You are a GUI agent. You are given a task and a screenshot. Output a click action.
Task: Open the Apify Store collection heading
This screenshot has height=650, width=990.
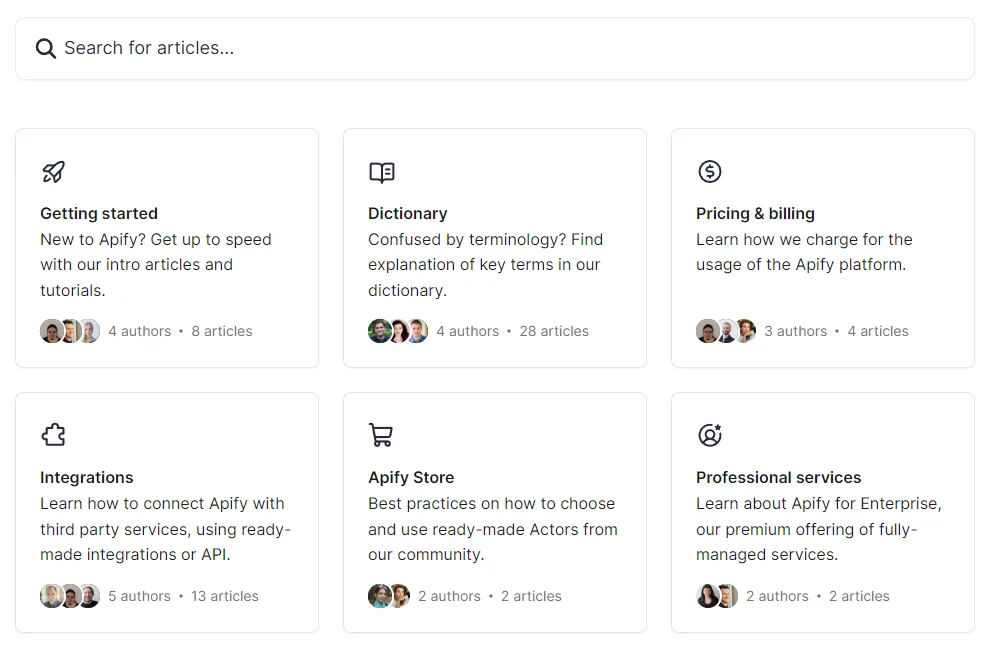tap(411, 477)
